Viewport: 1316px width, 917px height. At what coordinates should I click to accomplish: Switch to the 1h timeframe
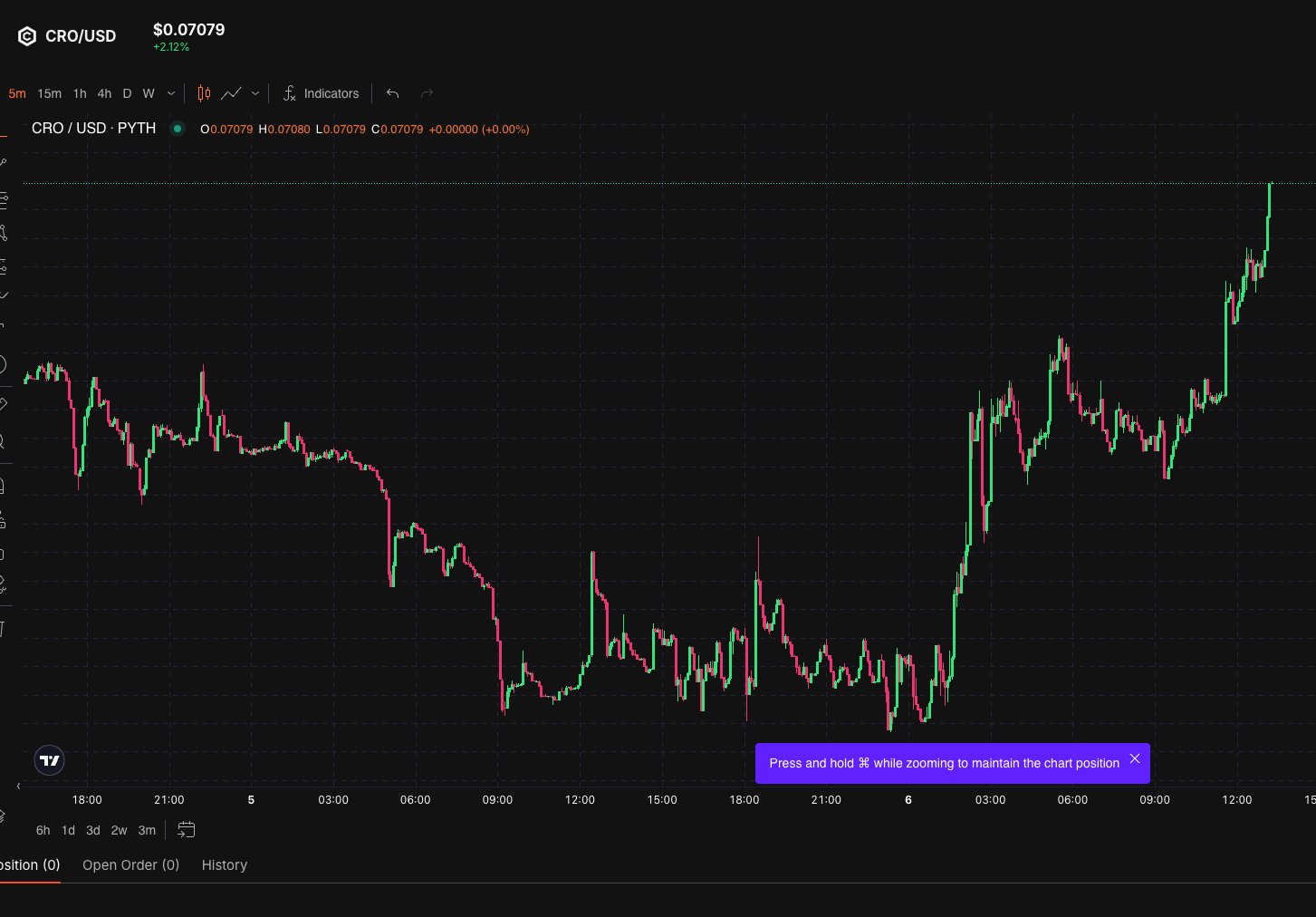tap(80, 93)
